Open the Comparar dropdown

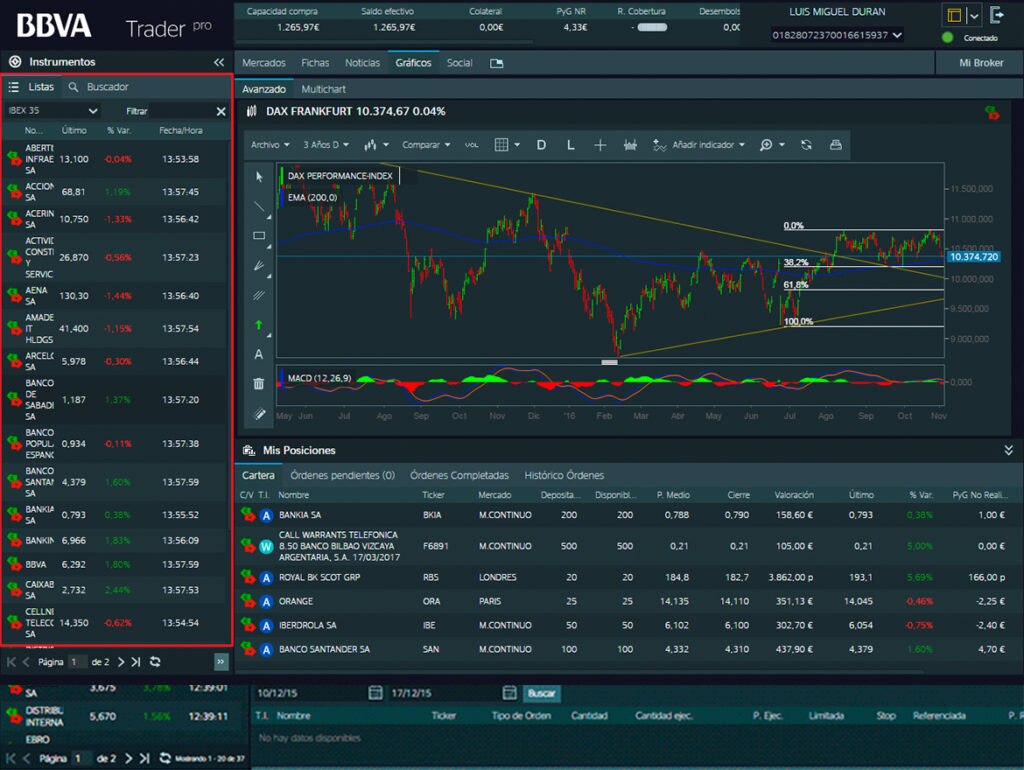426,145
